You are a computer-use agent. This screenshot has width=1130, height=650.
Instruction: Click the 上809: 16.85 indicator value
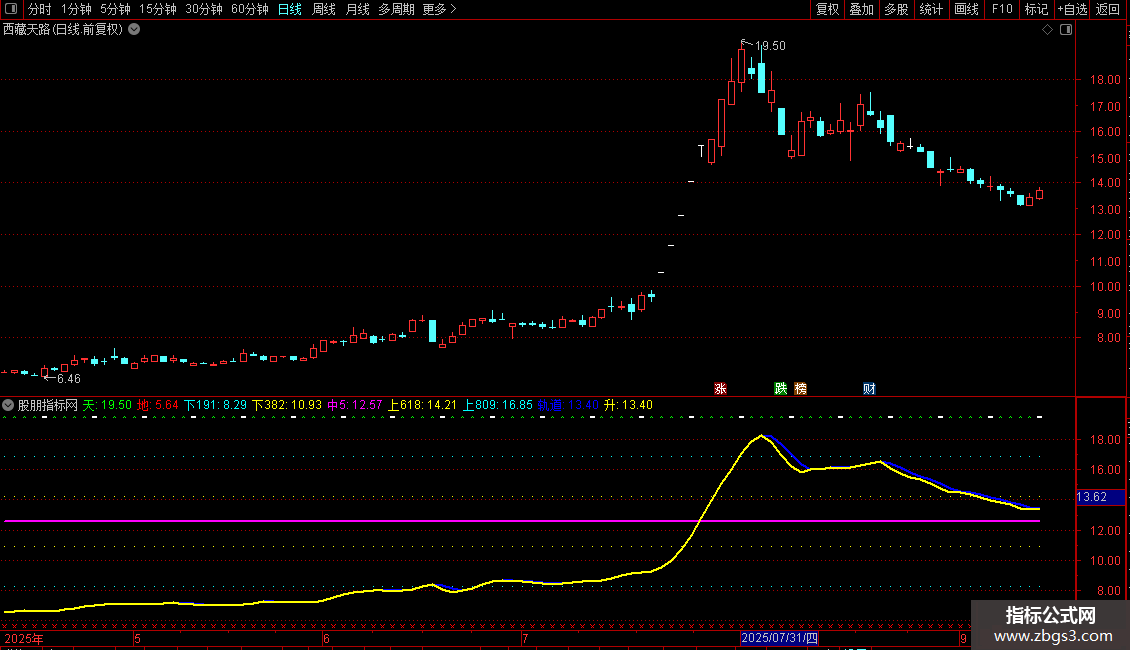pos(498,405)
